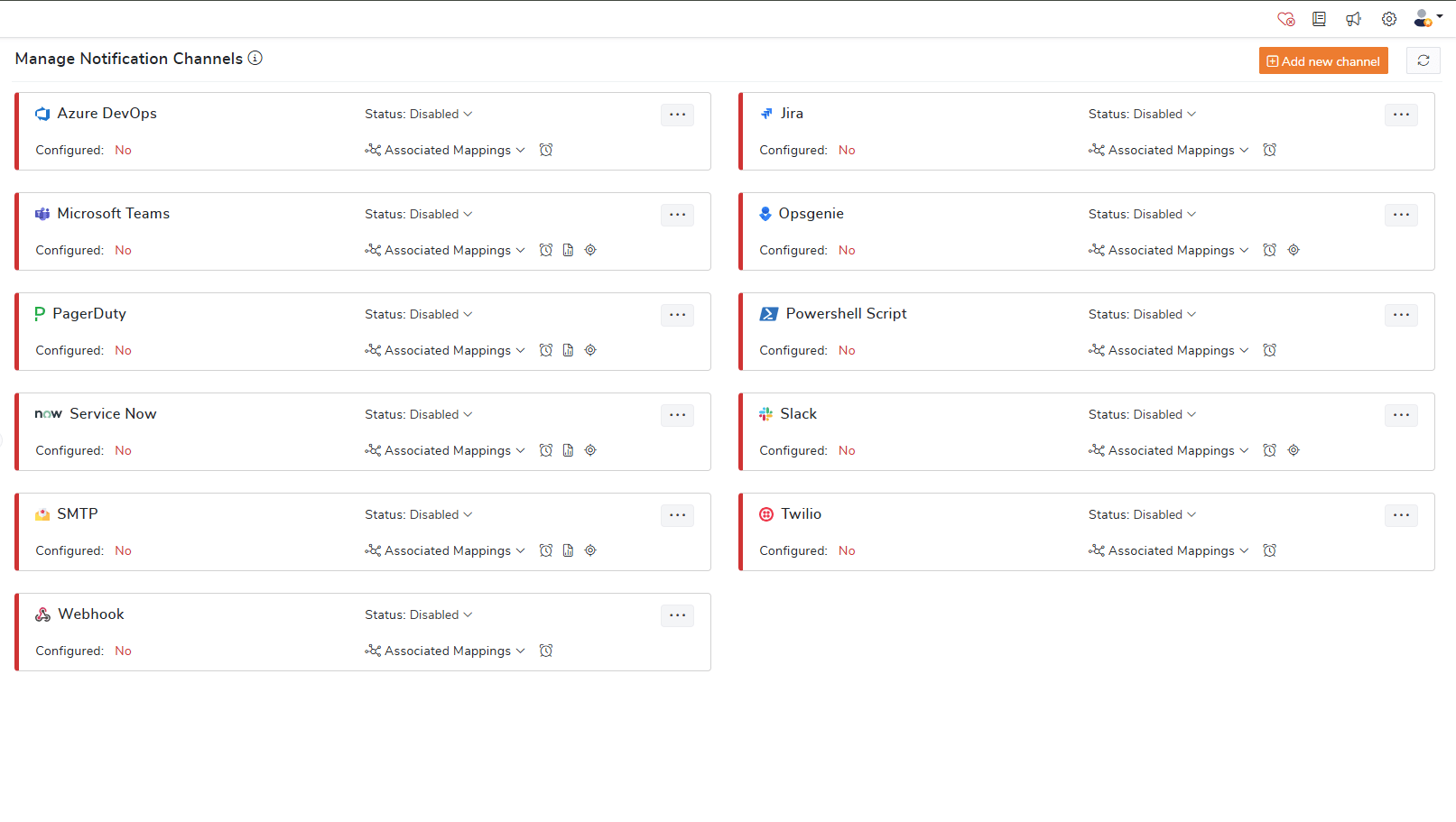Click the alarm clock icon for Twilio
The height and width of the screenshot is (822, 1456).
point(1270,550)
